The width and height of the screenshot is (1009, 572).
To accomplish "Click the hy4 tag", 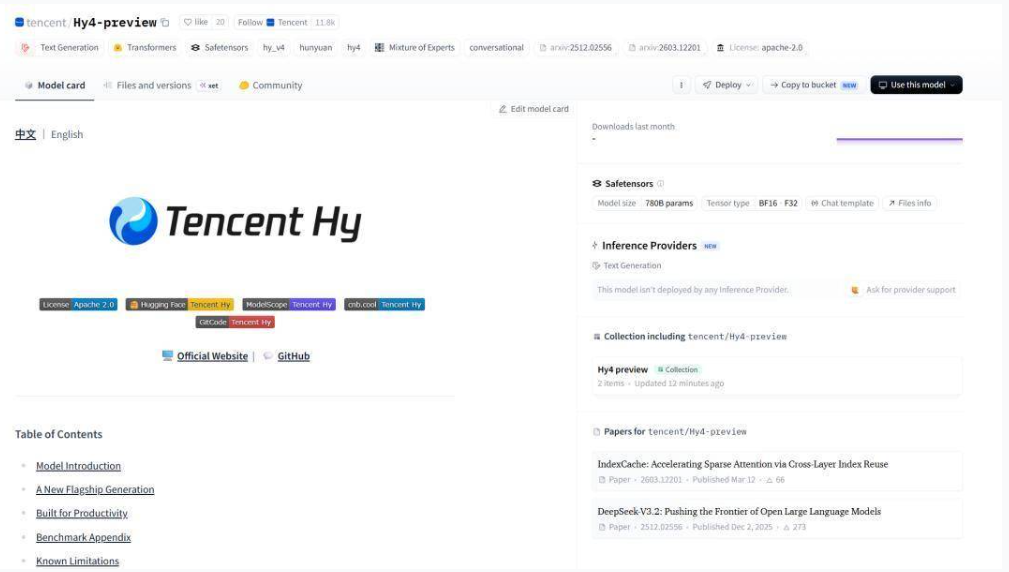I will pos(354,48).
